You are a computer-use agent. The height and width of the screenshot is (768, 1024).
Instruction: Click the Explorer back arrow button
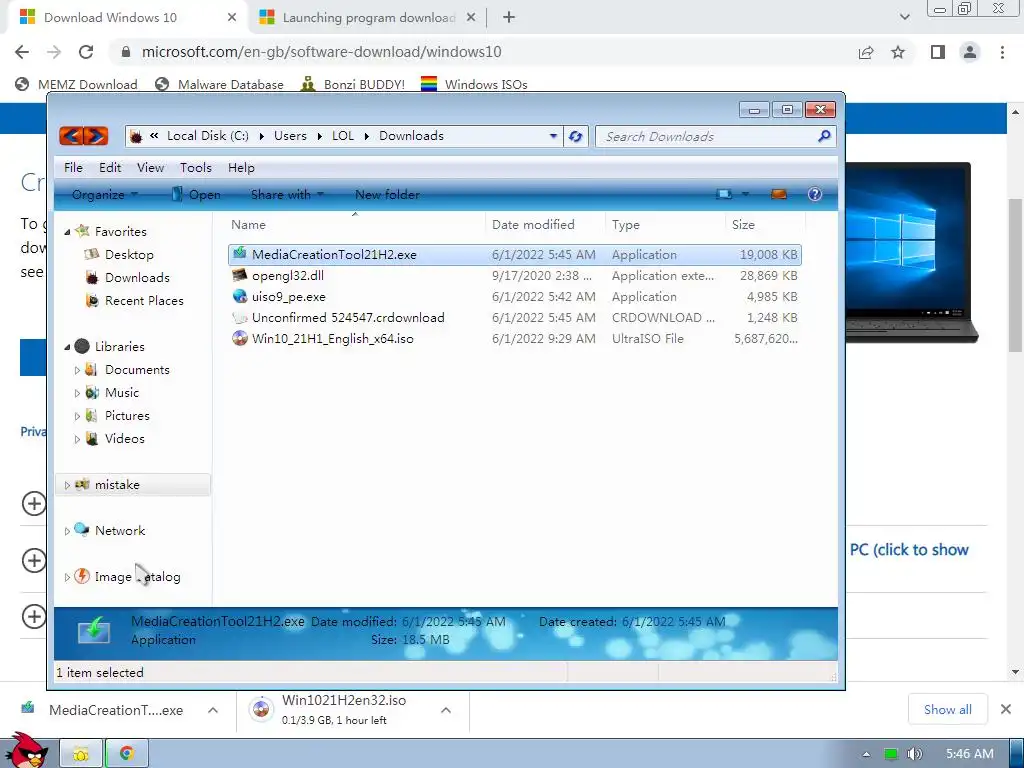(71, 136)
